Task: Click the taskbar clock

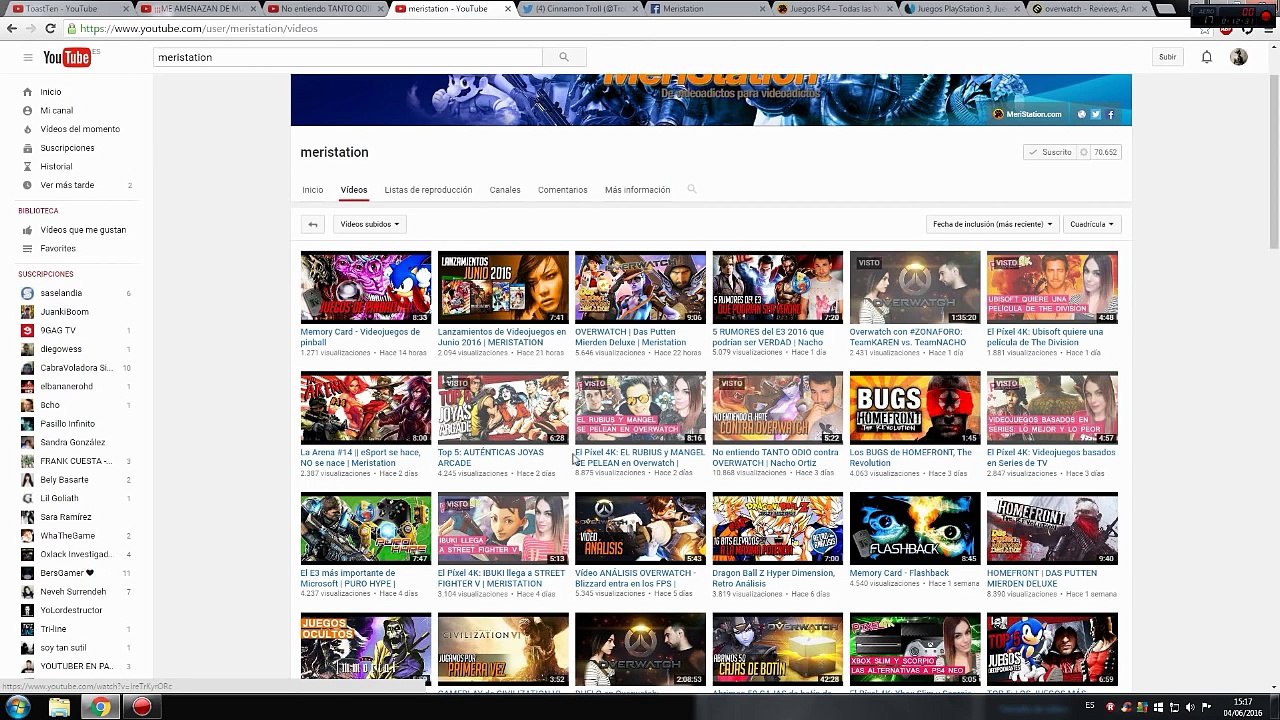Action: [1243, 707]
